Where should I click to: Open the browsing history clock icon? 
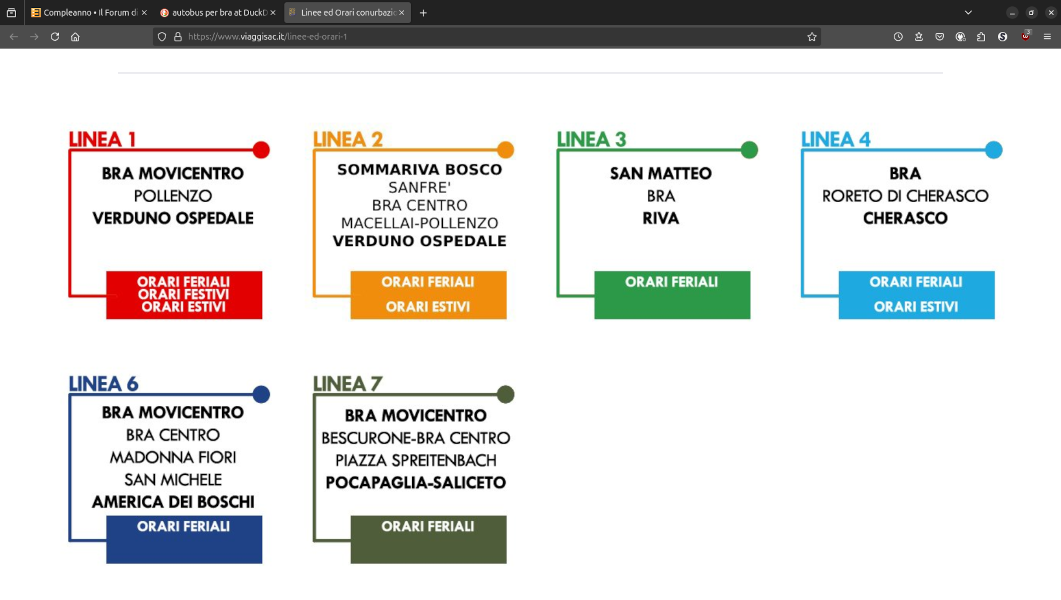tap(898, 36)
